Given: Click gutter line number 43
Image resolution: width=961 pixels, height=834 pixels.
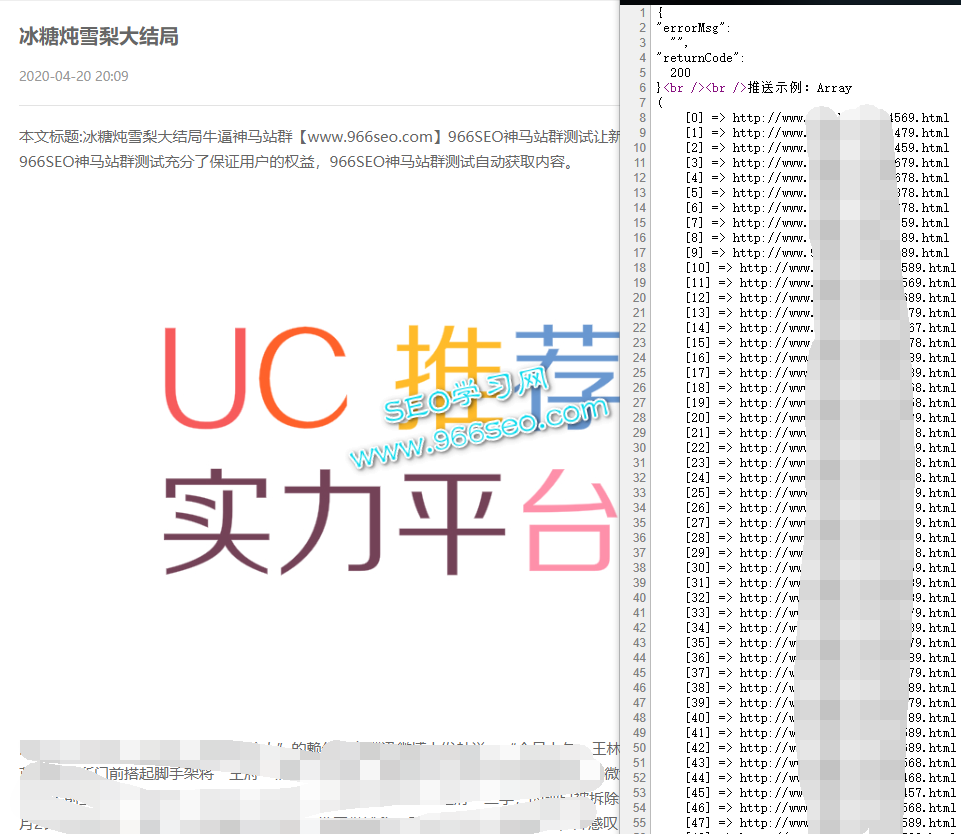Looking at the screenshot, I should 640,643.
